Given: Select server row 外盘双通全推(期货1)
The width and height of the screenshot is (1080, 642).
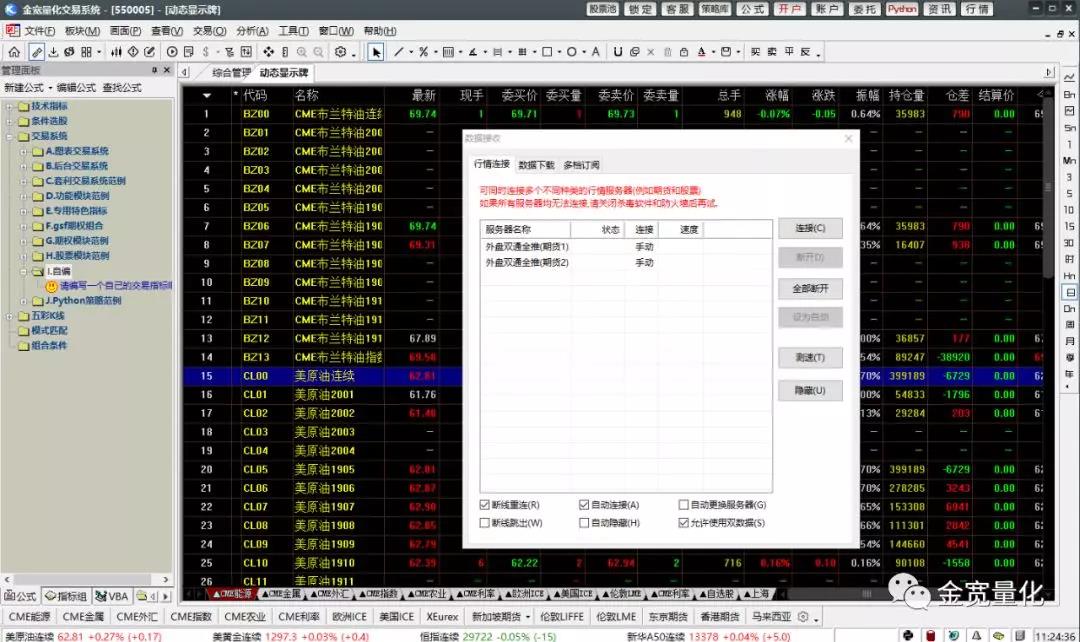Looking at the screenshot, I should pos(625,247).
